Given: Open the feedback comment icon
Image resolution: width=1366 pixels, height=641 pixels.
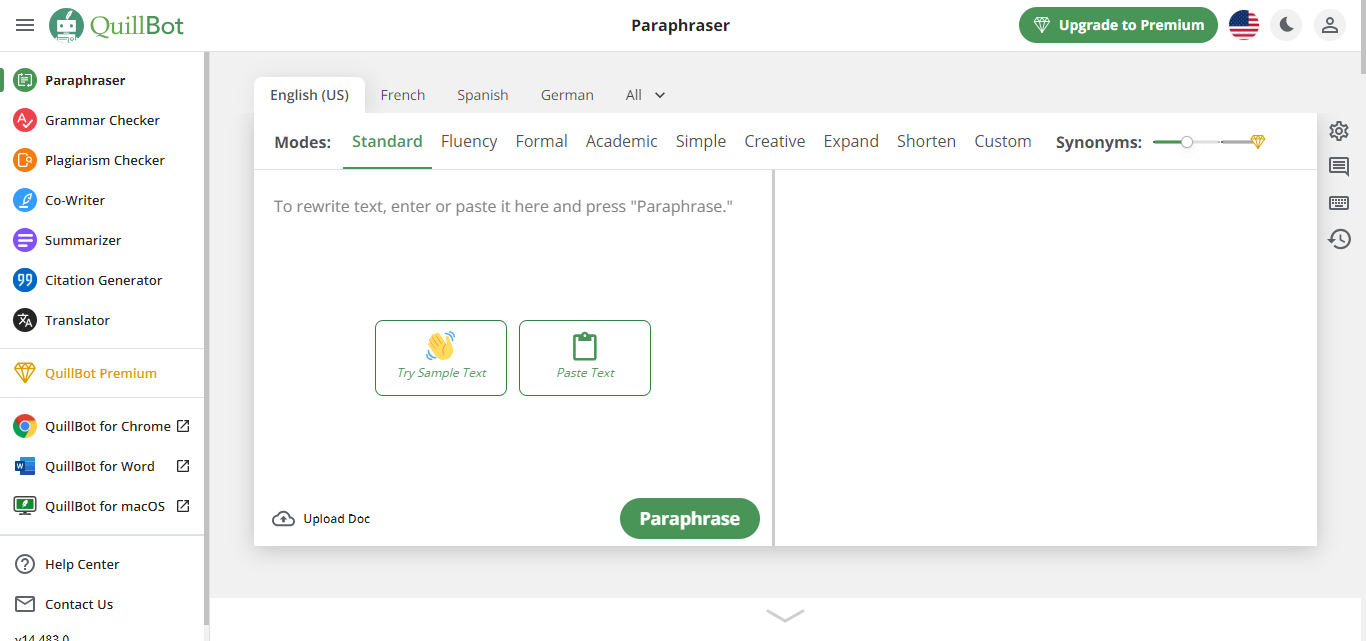Looking at the screenshot, I should (x=1339, y=167).
